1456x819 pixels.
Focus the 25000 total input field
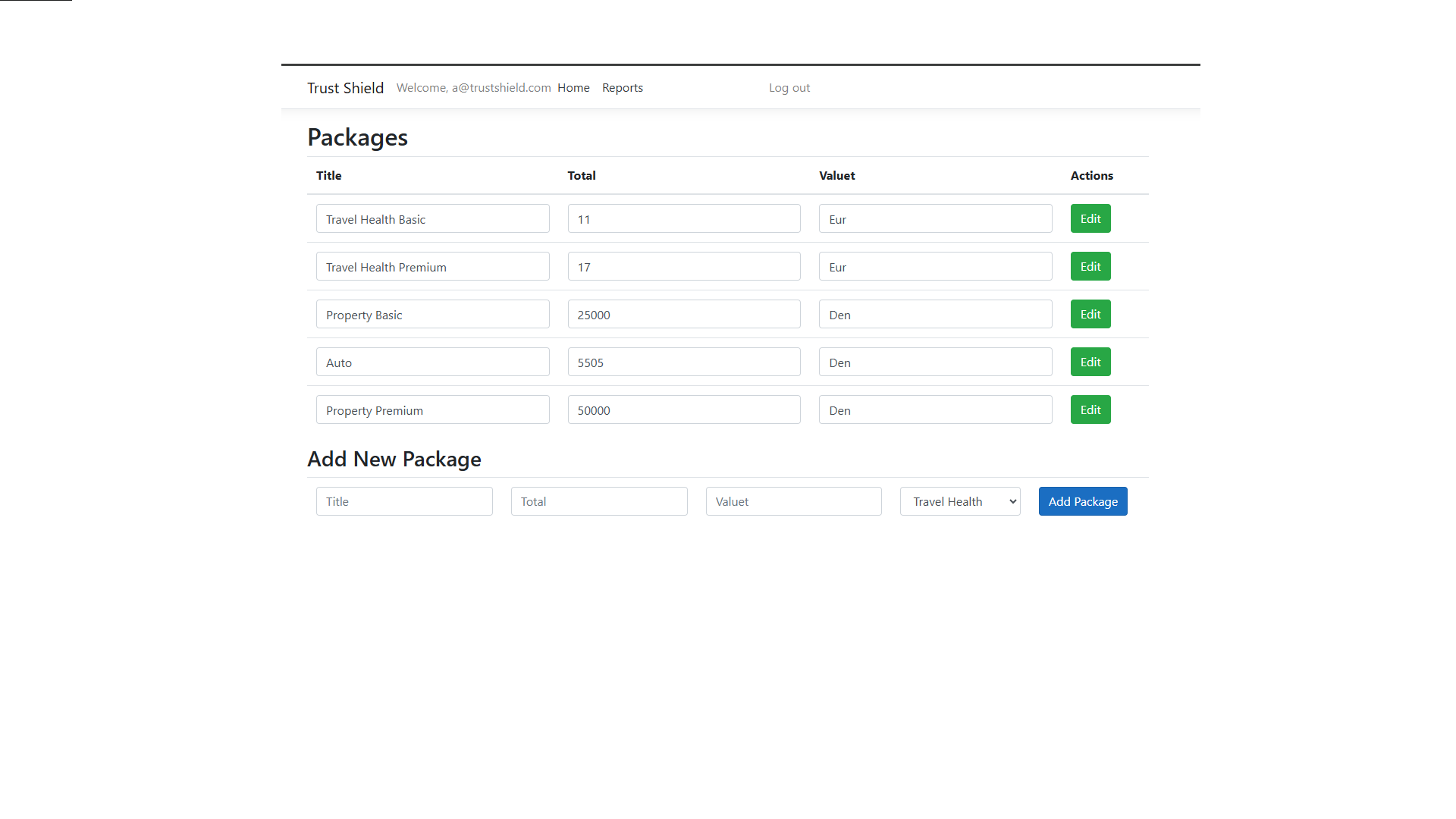click(x=683, y=314)
